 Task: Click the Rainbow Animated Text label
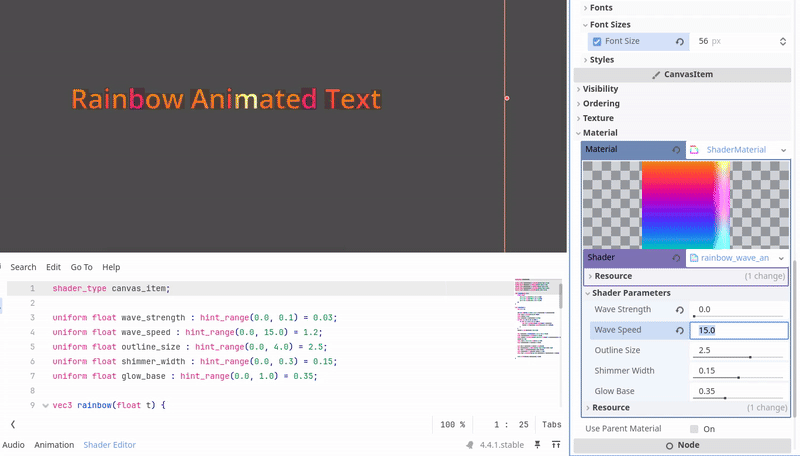[226, 99]
